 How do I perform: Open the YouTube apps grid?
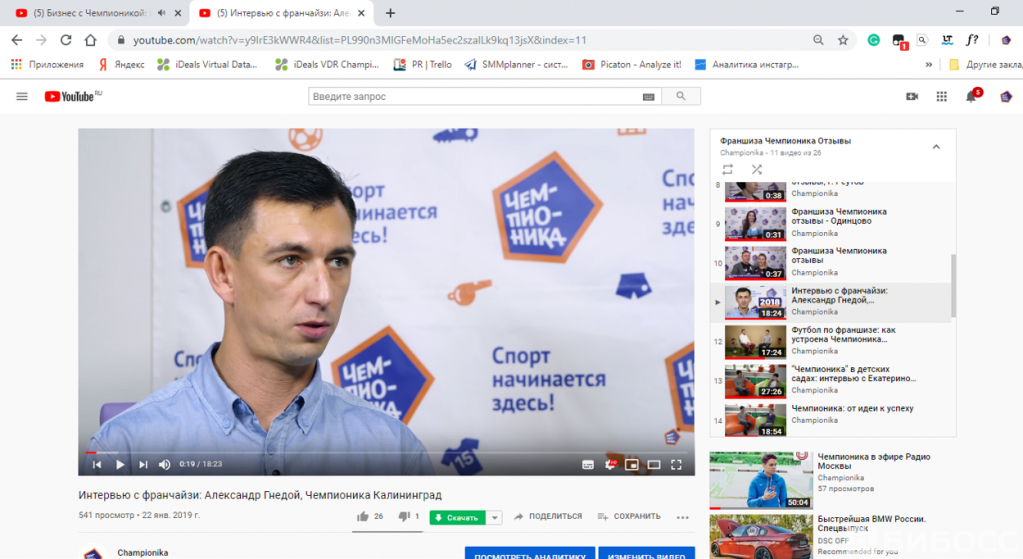[x=941, y=97]
